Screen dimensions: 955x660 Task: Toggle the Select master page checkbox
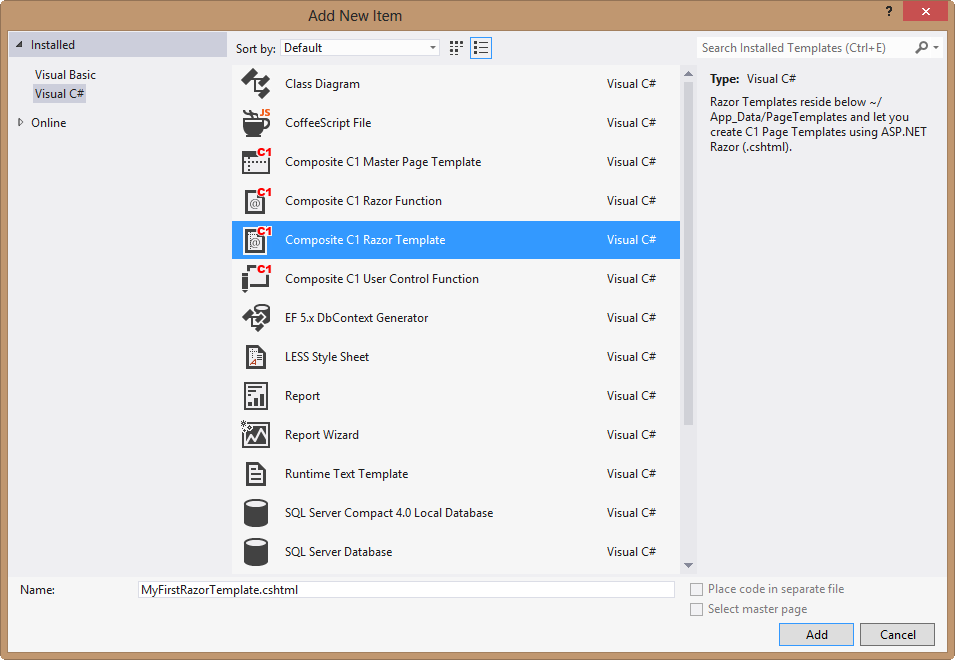pyautogui.click(x=697, y=609)
